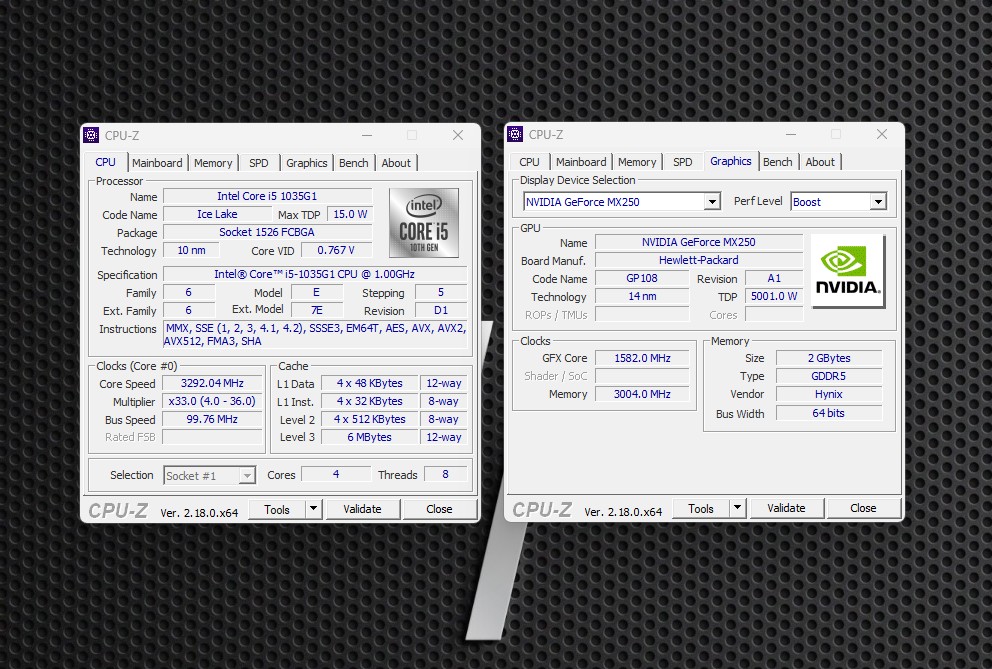The height and width of the screenshot is (669, 992).
Task: Expand the Perf Level Boost dropdown
Action: [x=877, y=202]
